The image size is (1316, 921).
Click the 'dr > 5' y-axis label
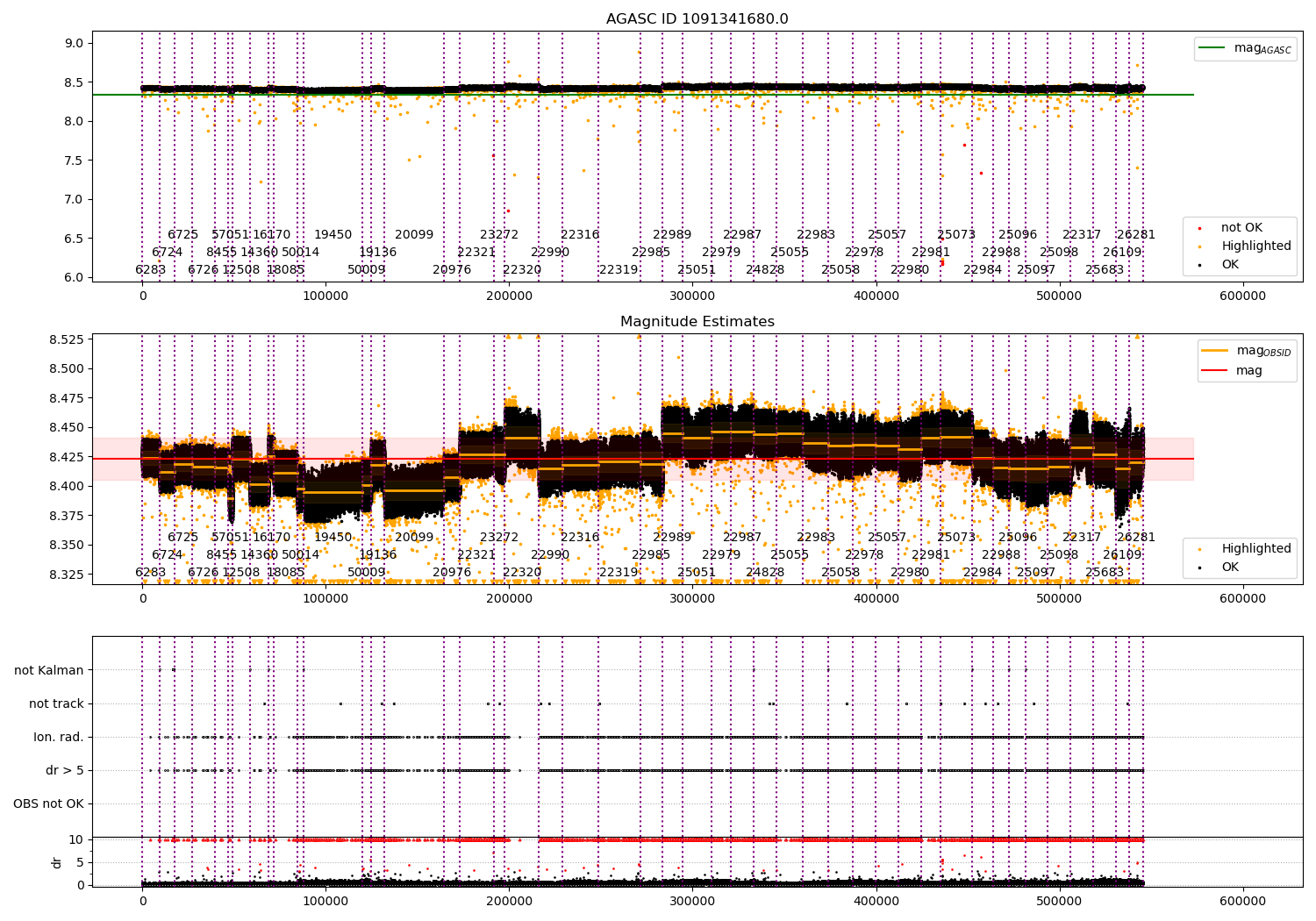click(65, 770)
